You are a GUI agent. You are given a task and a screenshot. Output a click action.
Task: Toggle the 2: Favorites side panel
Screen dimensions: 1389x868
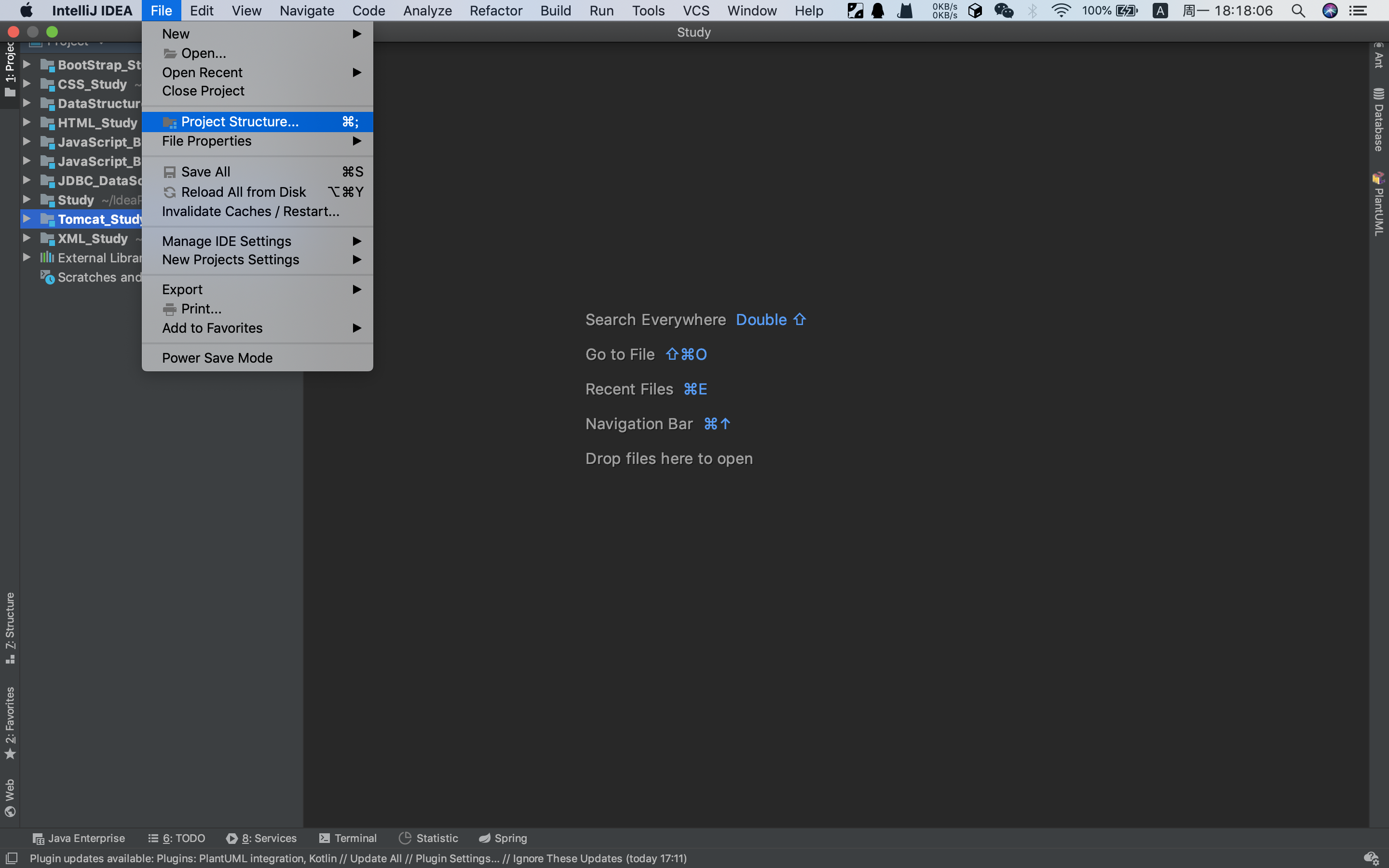tap(10, 722)
